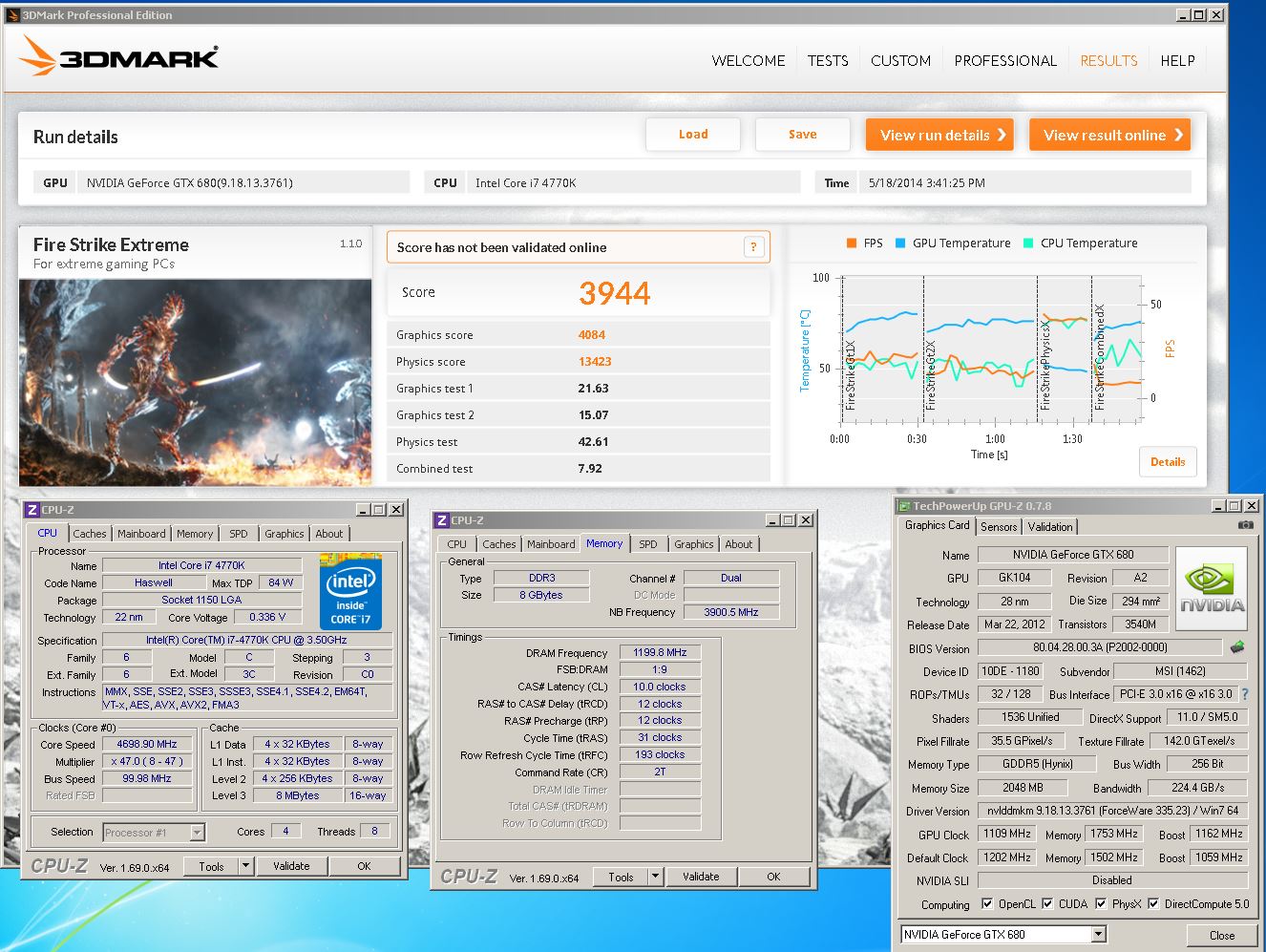1266x952 pixels.
Task: Click the 3DMark title bar icon
Action: [x=12, y=15]
